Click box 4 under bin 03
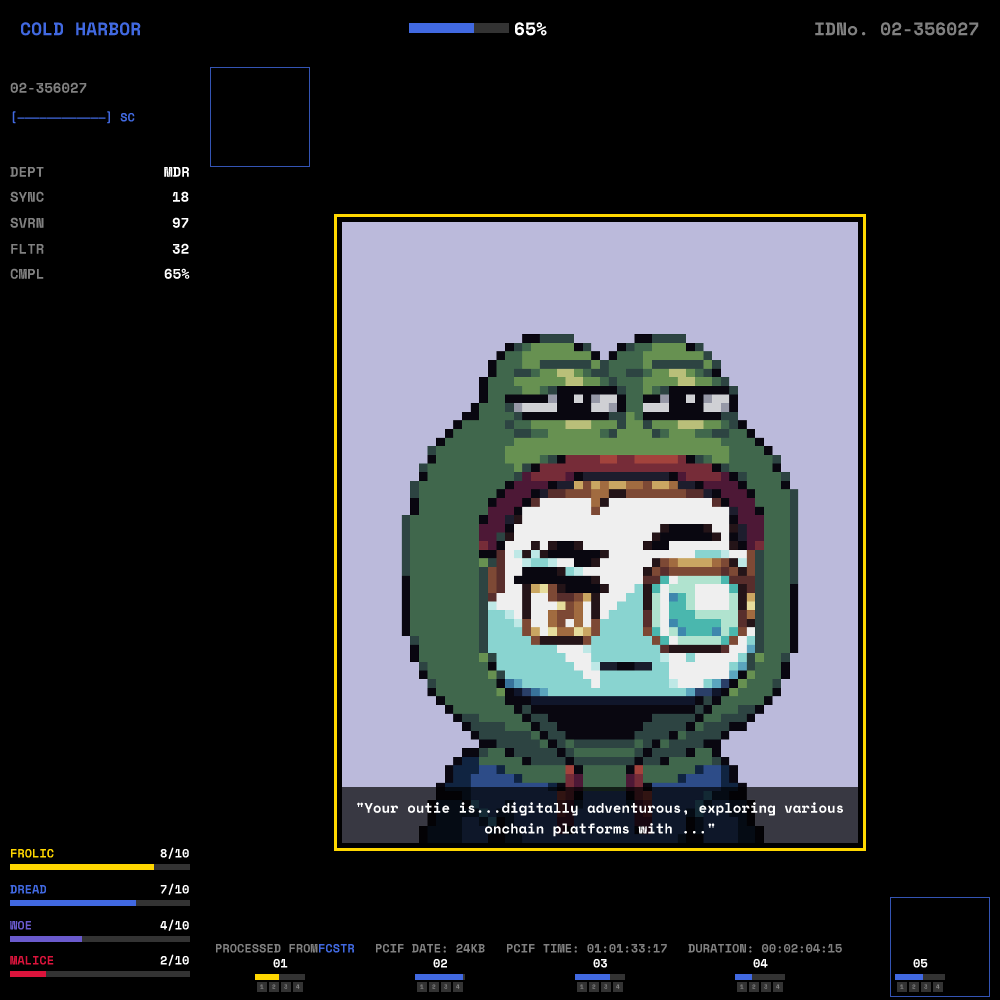Screen dimensions: 1000x1000 click(x=618, y=987)
